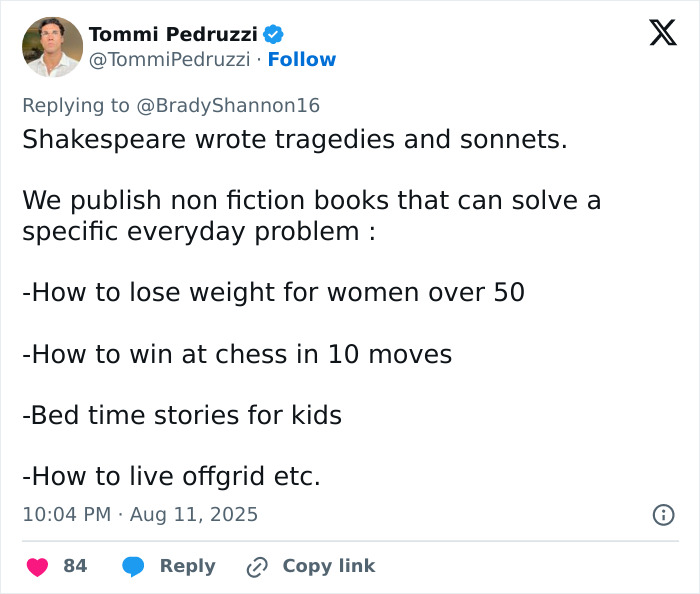This screenshot has height=594, width=700.
Task: Open the 10:04 PM Aug 11, 2025 timestamp
Action: pos(140,515)
